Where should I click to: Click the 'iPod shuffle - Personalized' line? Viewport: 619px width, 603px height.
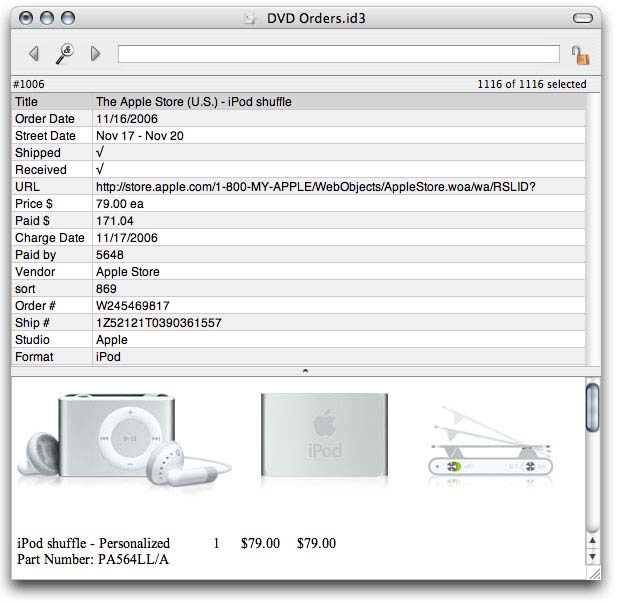(x=94, y=543)
